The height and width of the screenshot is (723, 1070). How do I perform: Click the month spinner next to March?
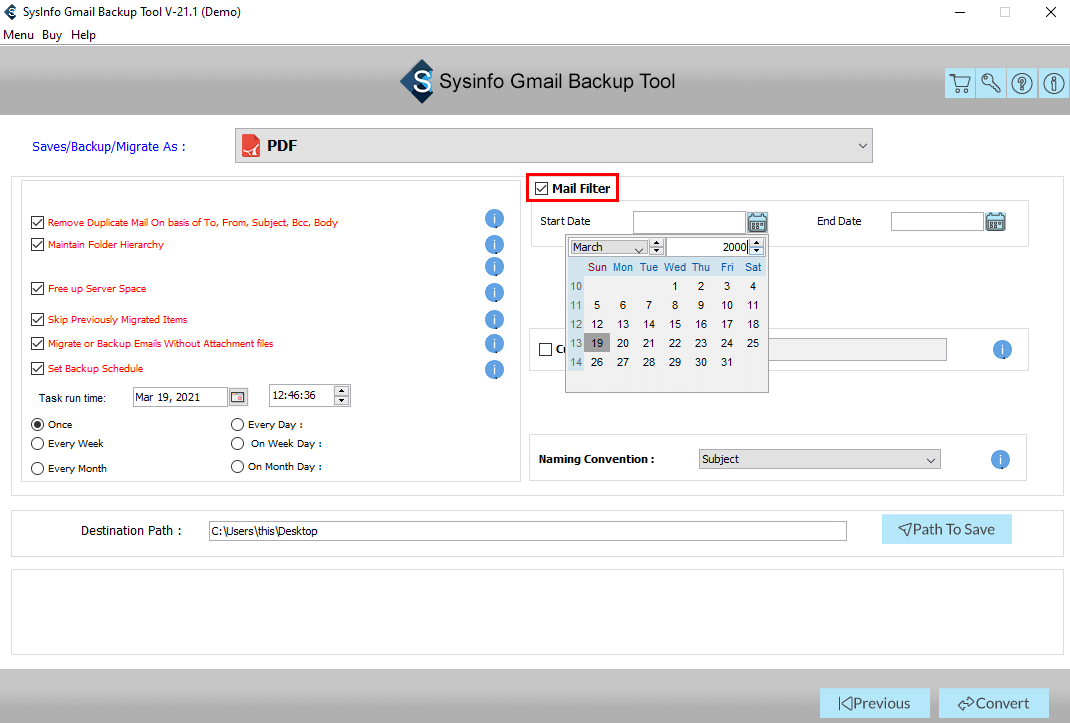pyautogui.click(x=656, y=247)
